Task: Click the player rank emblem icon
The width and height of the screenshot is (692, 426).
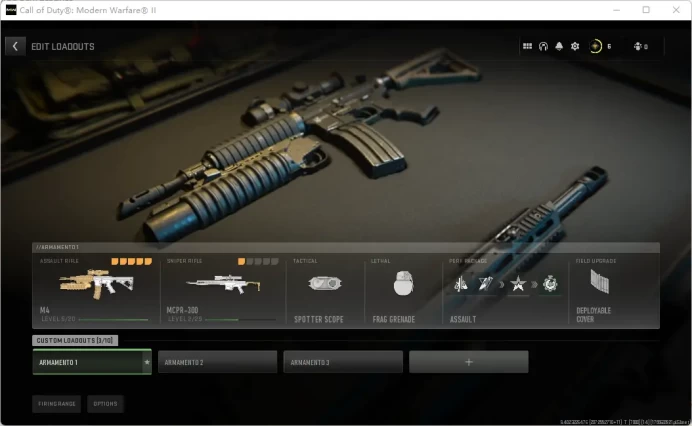Action: (x=595, y=46)
